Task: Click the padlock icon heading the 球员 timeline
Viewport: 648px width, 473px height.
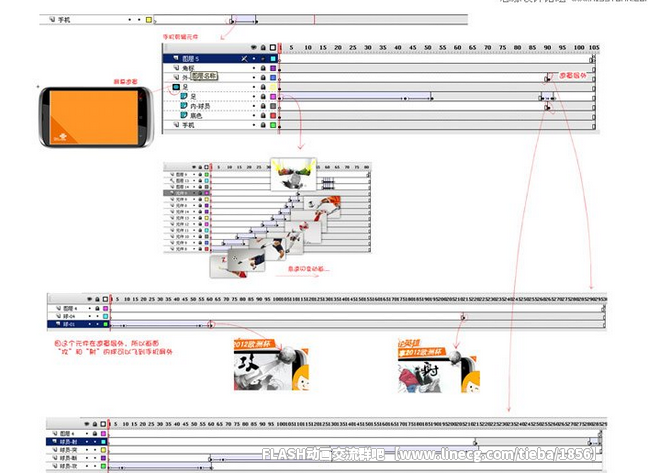Action: pyautogui.click(x=95, y=424)
